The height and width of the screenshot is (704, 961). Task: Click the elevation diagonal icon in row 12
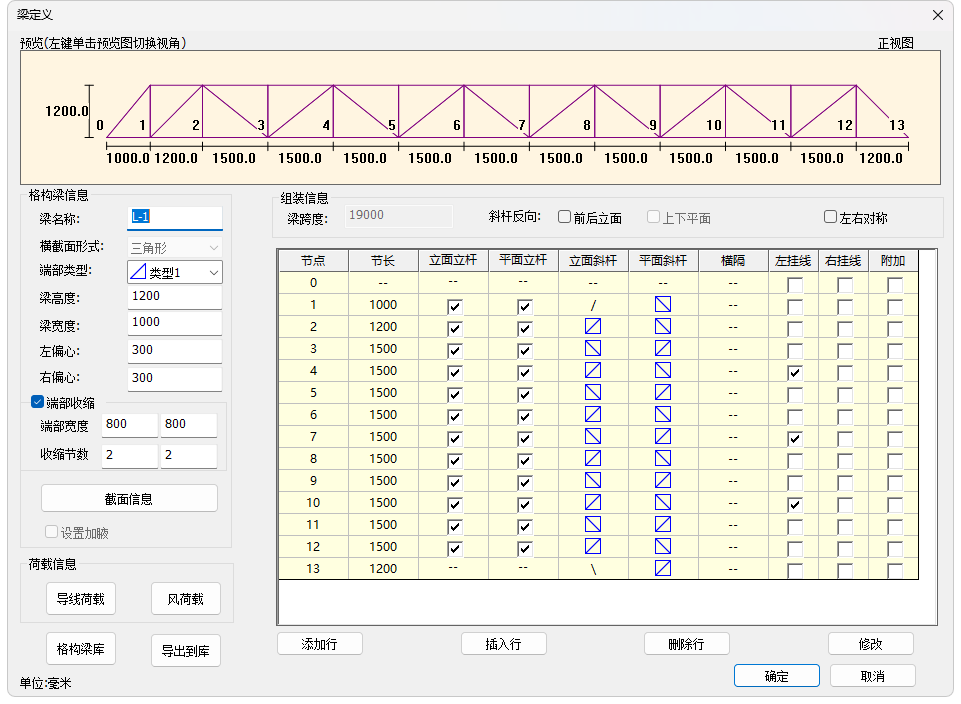point(593,546)
